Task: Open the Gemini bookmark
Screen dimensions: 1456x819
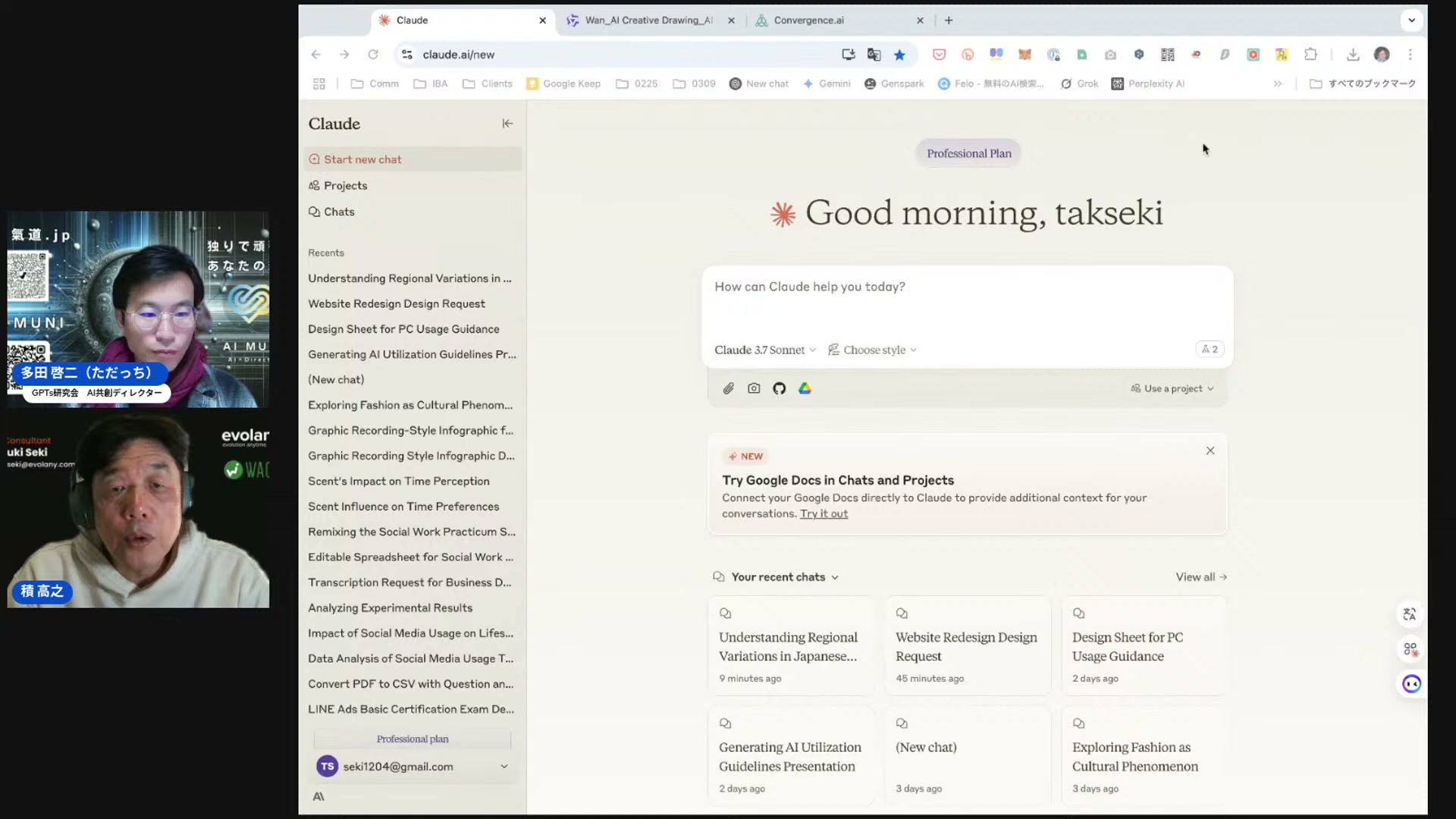Action: point(827,83)
